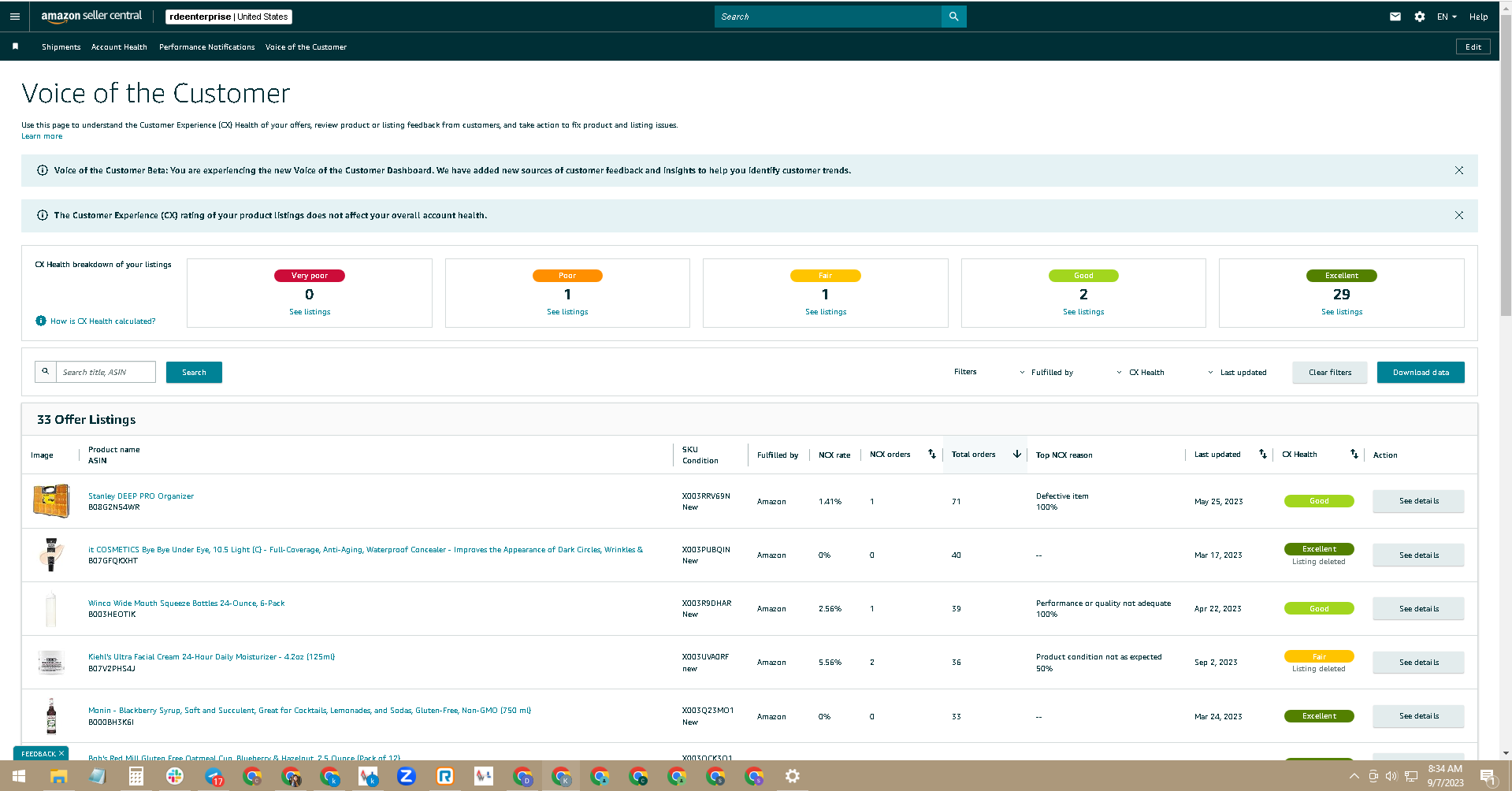Open the Learn more link
The height and width of the screenshot is (791, 1512).
[42, 136]
